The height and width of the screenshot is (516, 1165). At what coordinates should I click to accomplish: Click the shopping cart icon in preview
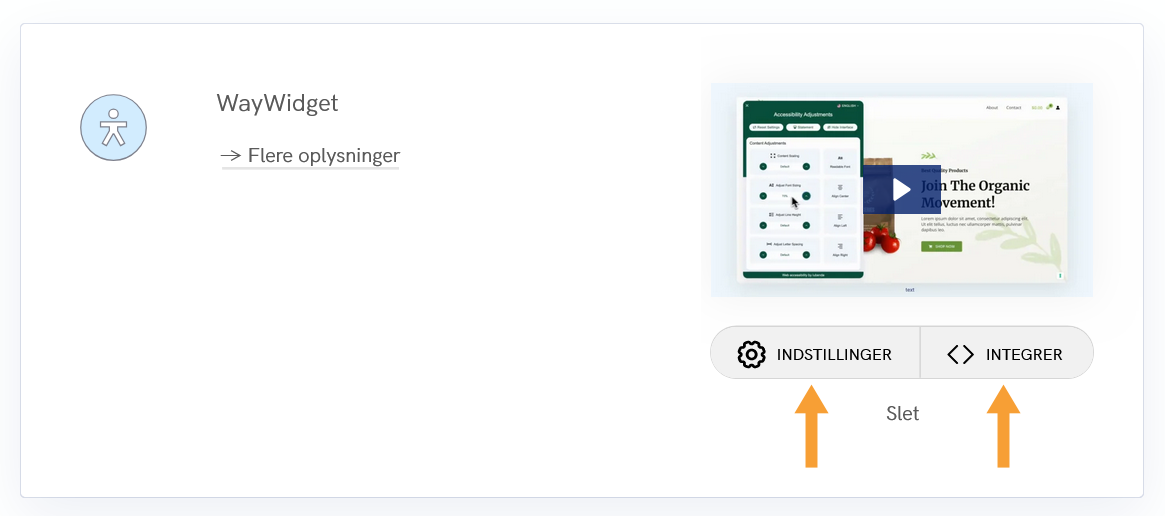tap(1049, 107)
